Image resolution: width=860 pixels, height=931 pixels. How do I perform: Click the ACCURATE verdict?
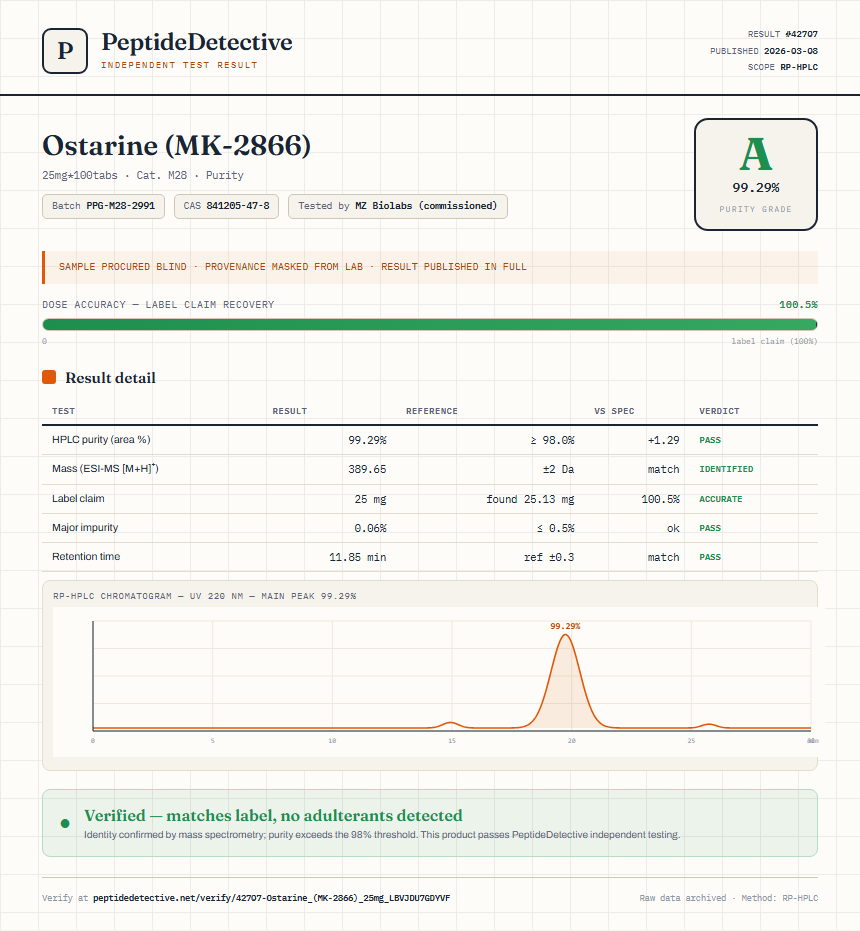coord(720,499)
